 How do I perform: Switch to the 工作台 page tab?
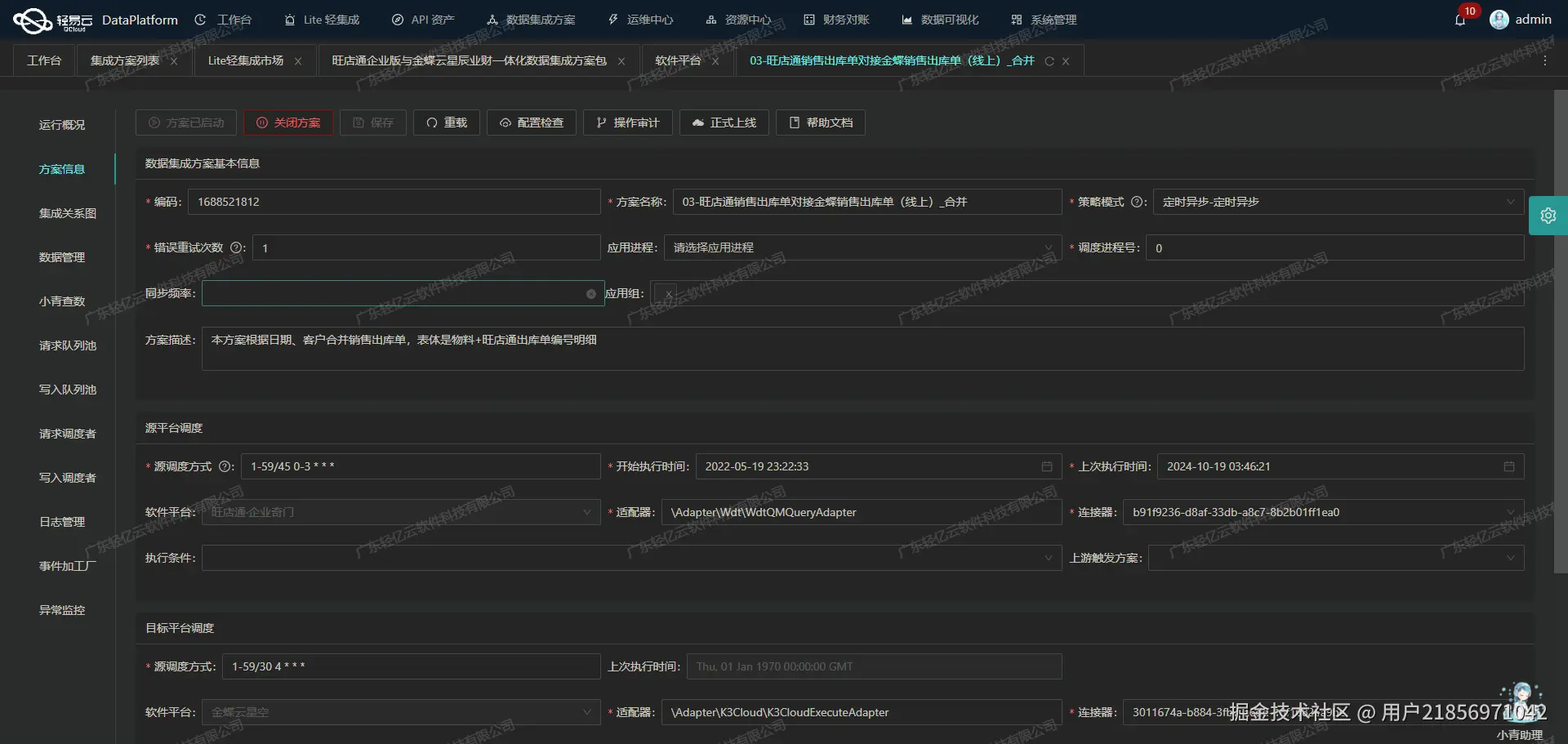click(x=44, y=60)
